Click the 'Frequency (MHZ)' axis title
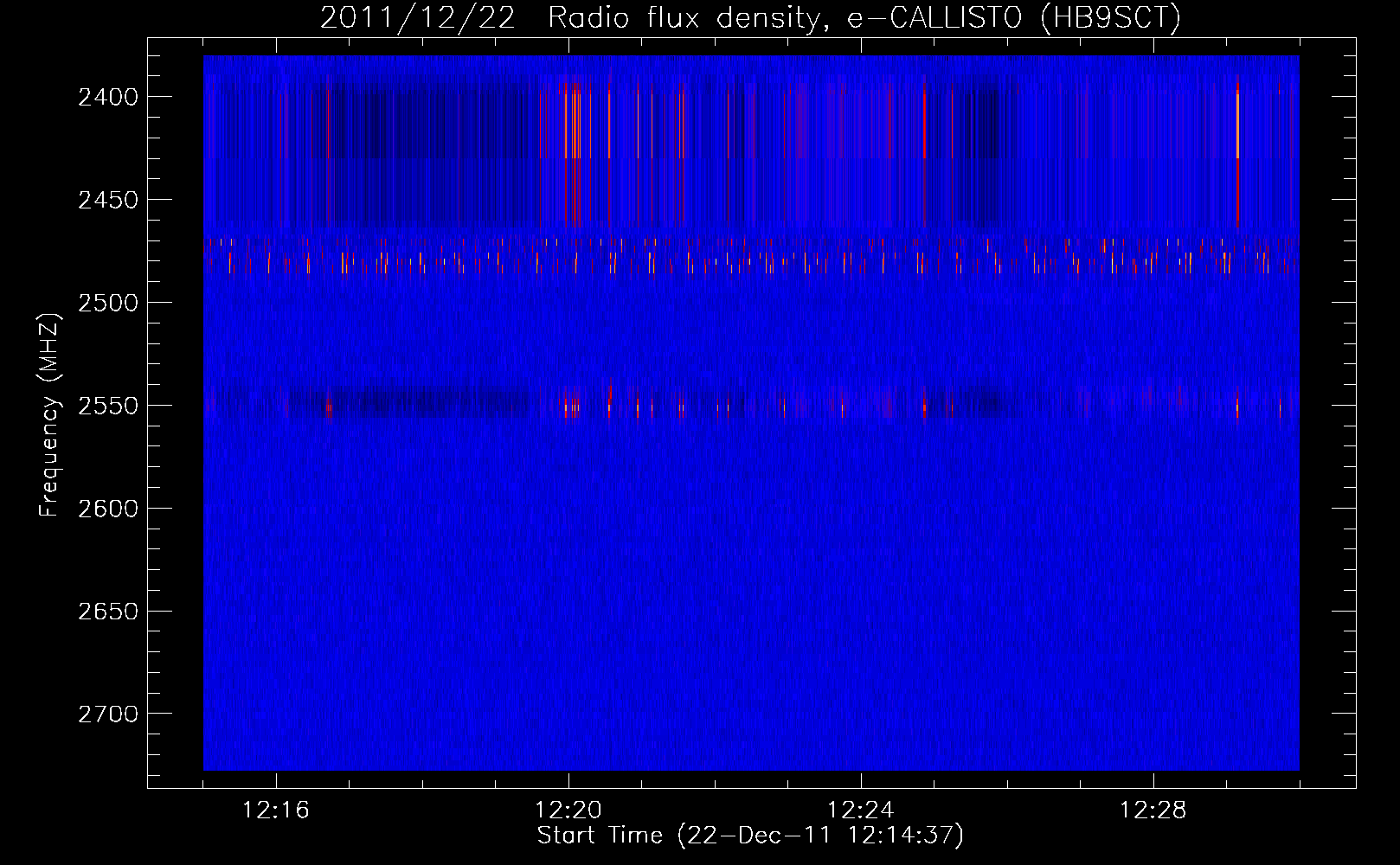Viewport: 1400px width, 865px height. coord(50,414)
